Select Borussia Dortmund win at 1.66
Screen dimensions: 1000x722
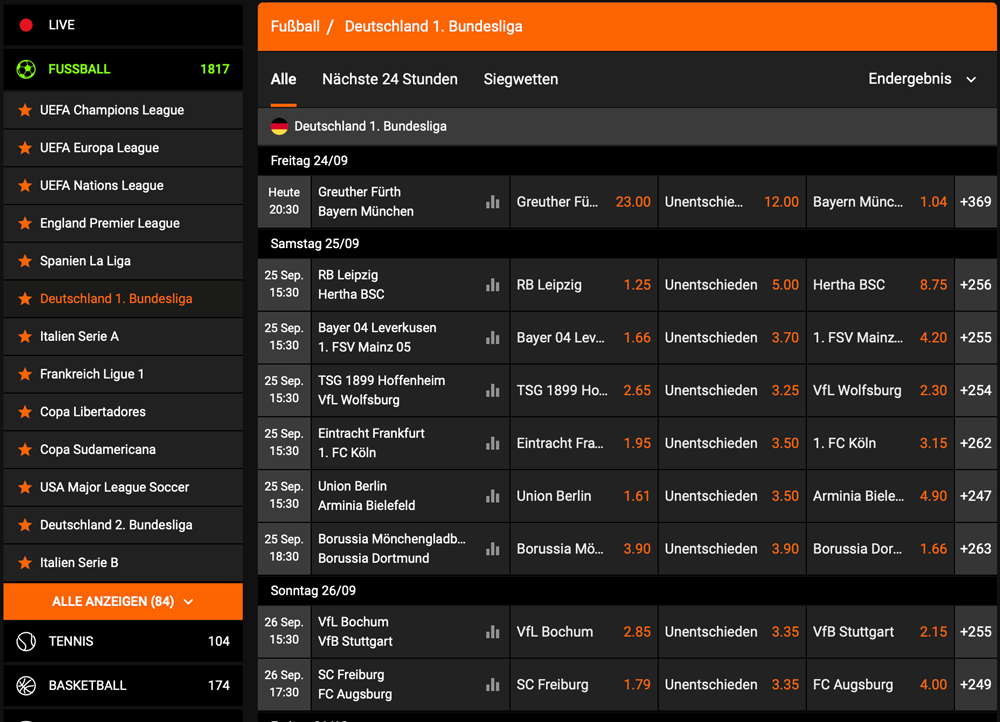[x=880, y=549]
